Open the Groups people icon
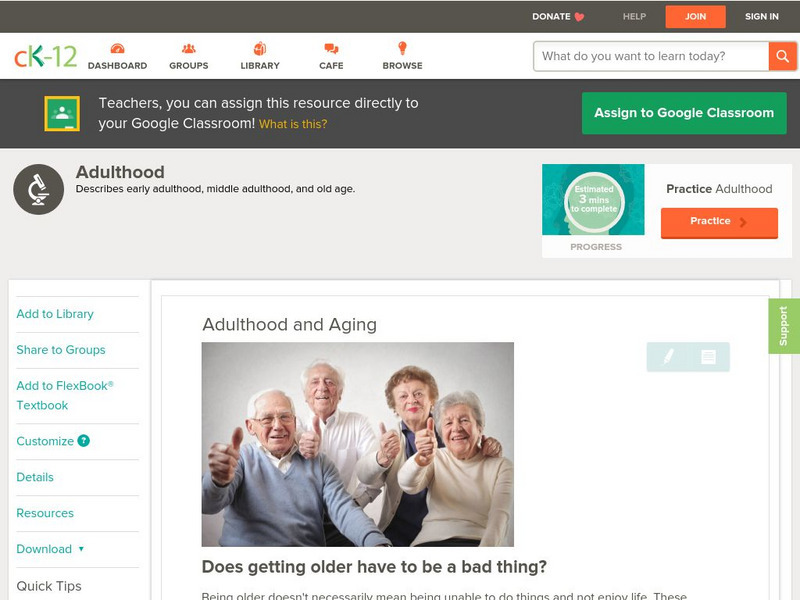 tap(189, 48)
